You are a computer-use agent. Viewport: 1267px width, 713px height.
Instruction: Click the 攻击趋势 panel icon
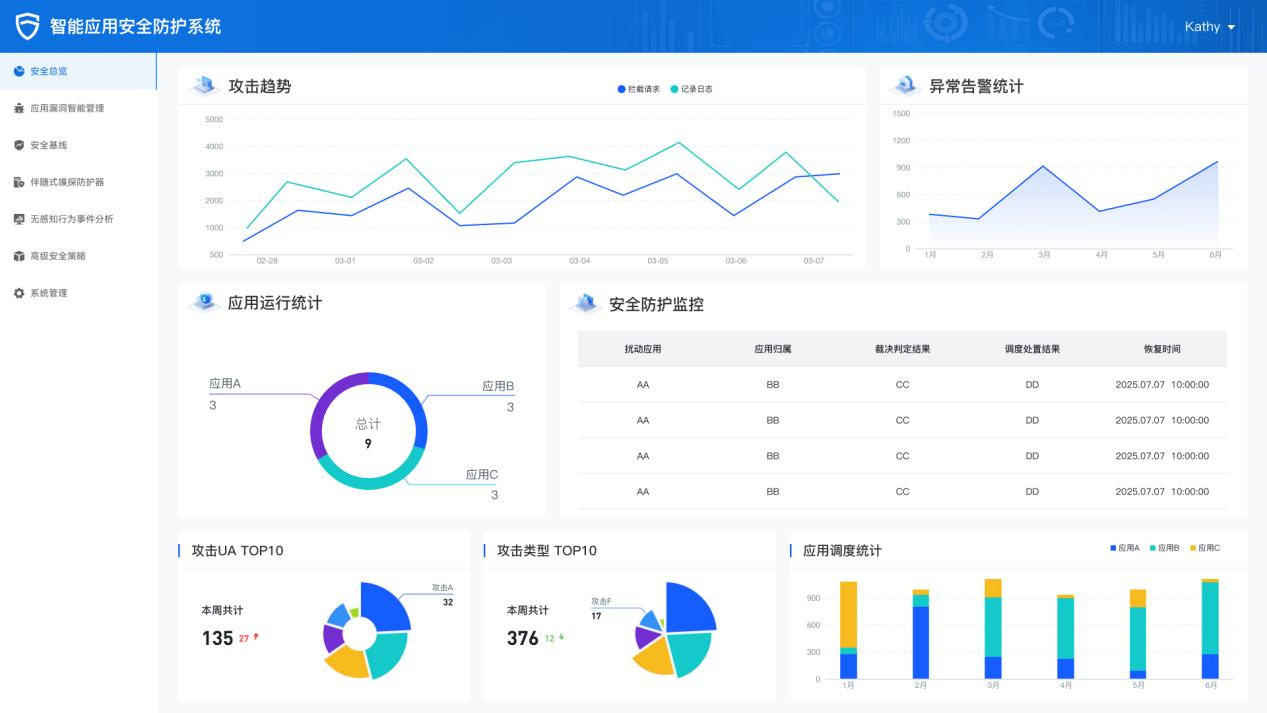(x=203, y=86)
